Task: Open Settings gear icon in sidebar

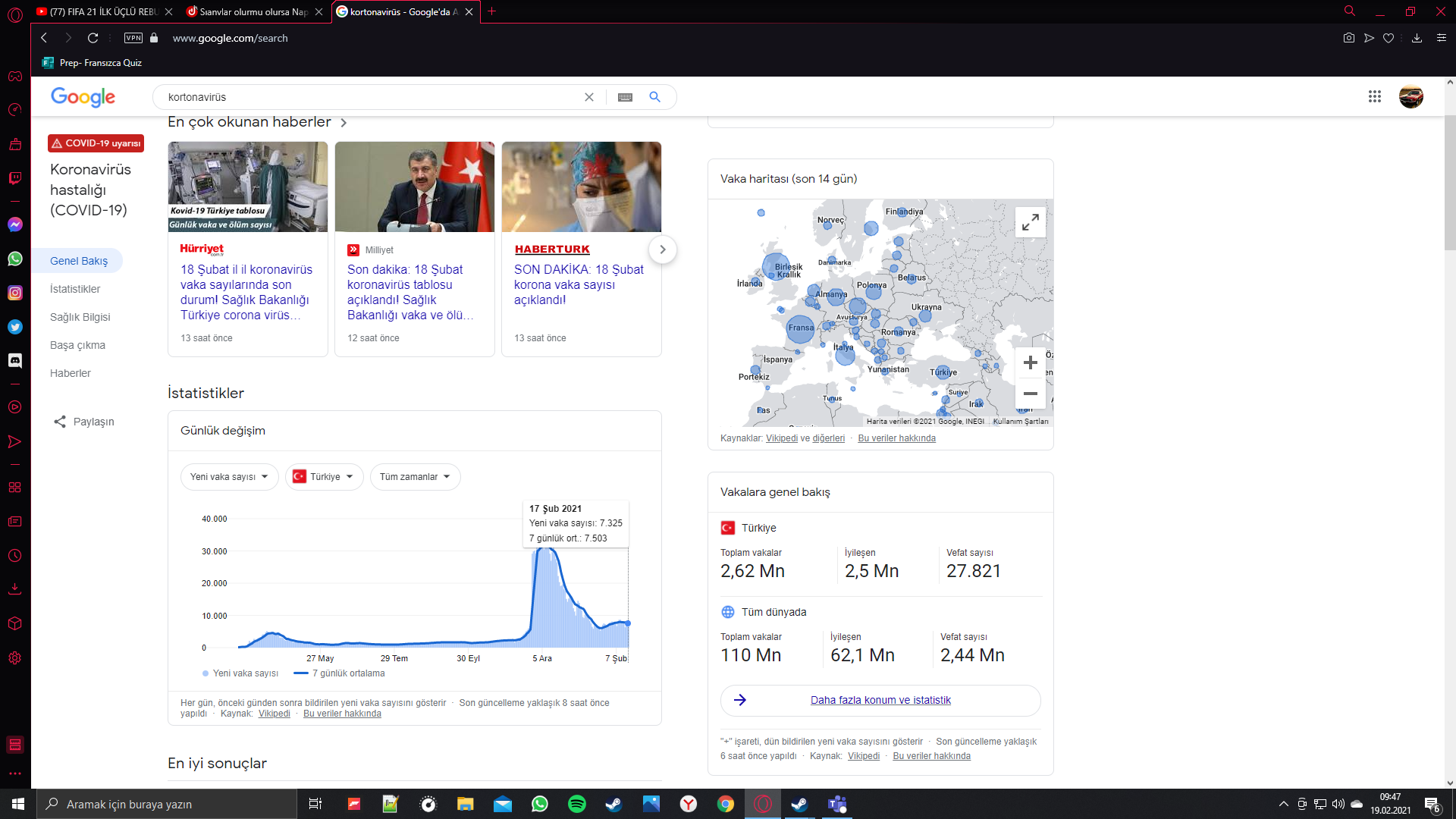Action: pyautogui.click(x=15, y=658)
